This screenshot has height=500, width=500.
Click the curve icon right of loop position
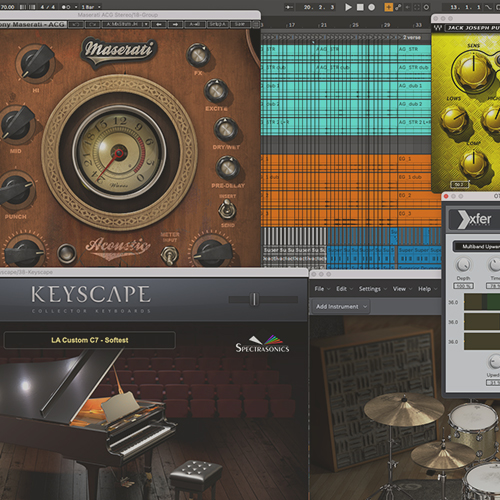[x=488, y=7]
